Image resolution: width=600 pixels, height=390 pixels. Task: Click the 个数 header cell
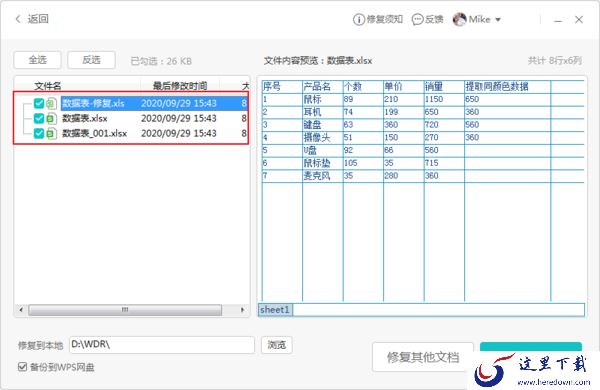pyautogui.click(x=363, y=86)
